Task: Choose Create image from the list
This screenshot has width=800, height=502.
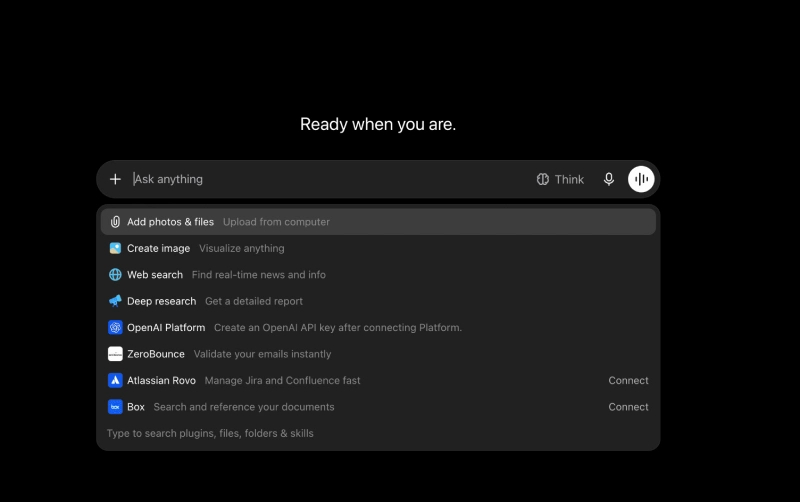Action: coord(378,248)
